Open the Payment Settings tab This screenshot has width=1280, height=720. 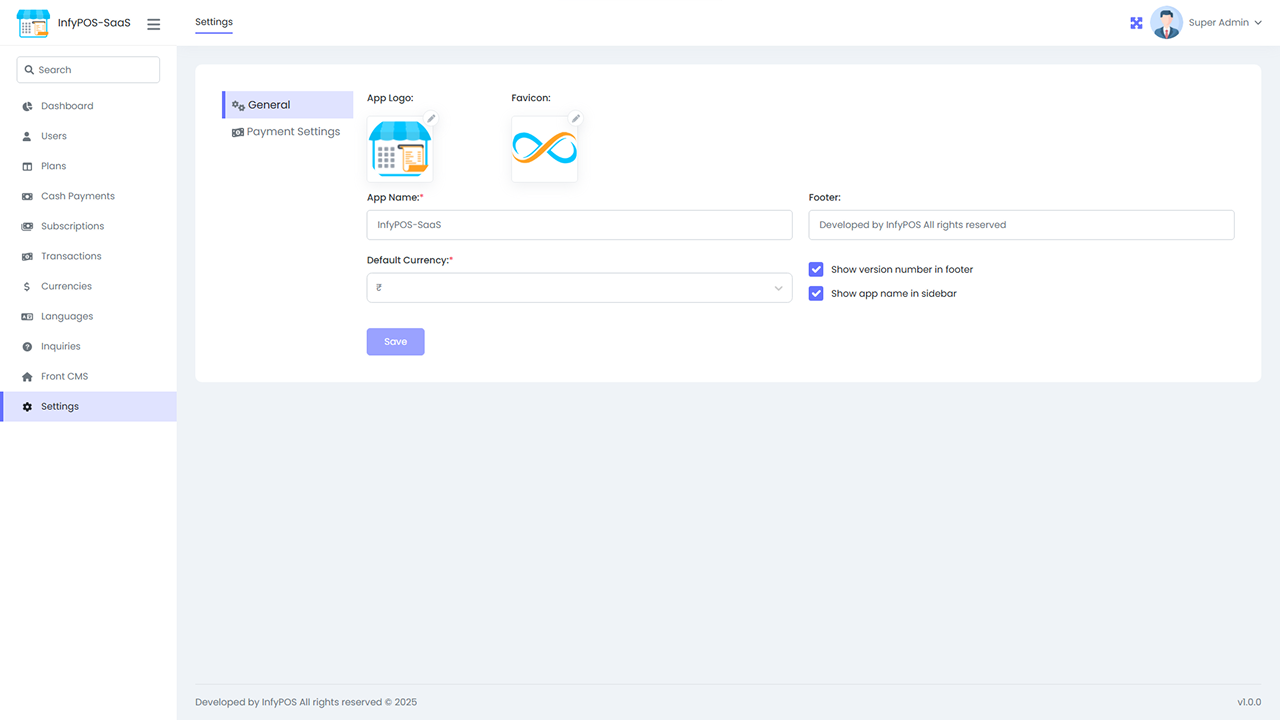293,131
